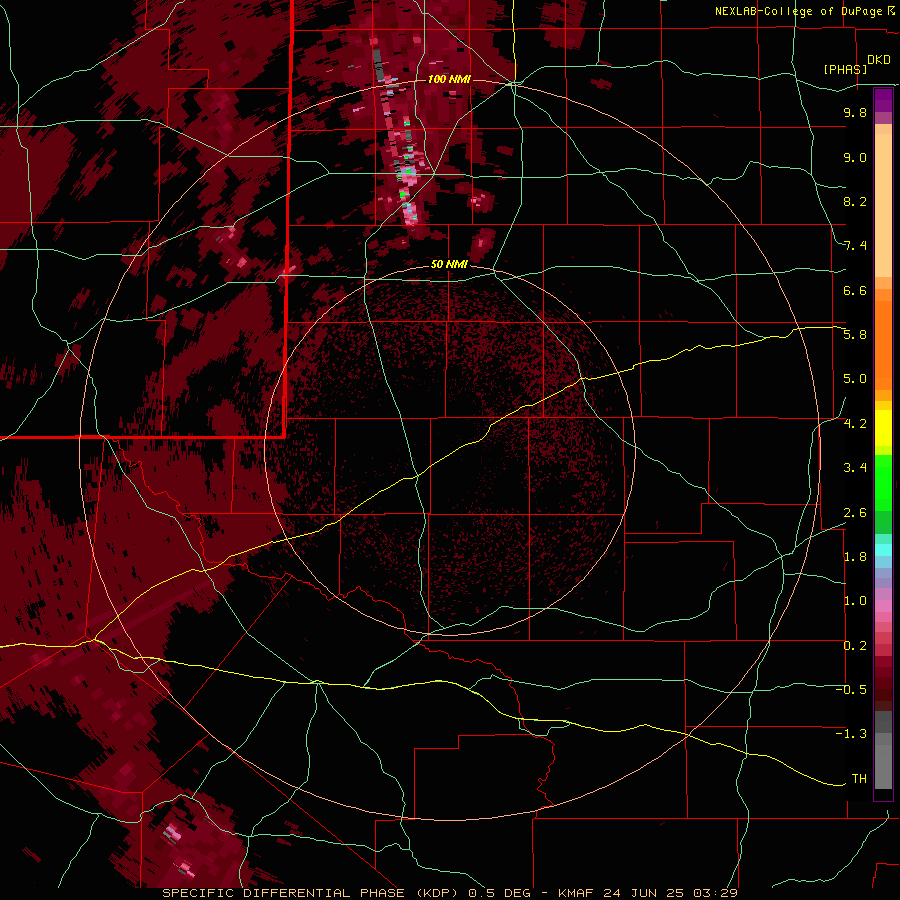Viewport: 900px width, 900px height.
Task: Click the 6.6 scale value
Action: (x=855, y=290)
